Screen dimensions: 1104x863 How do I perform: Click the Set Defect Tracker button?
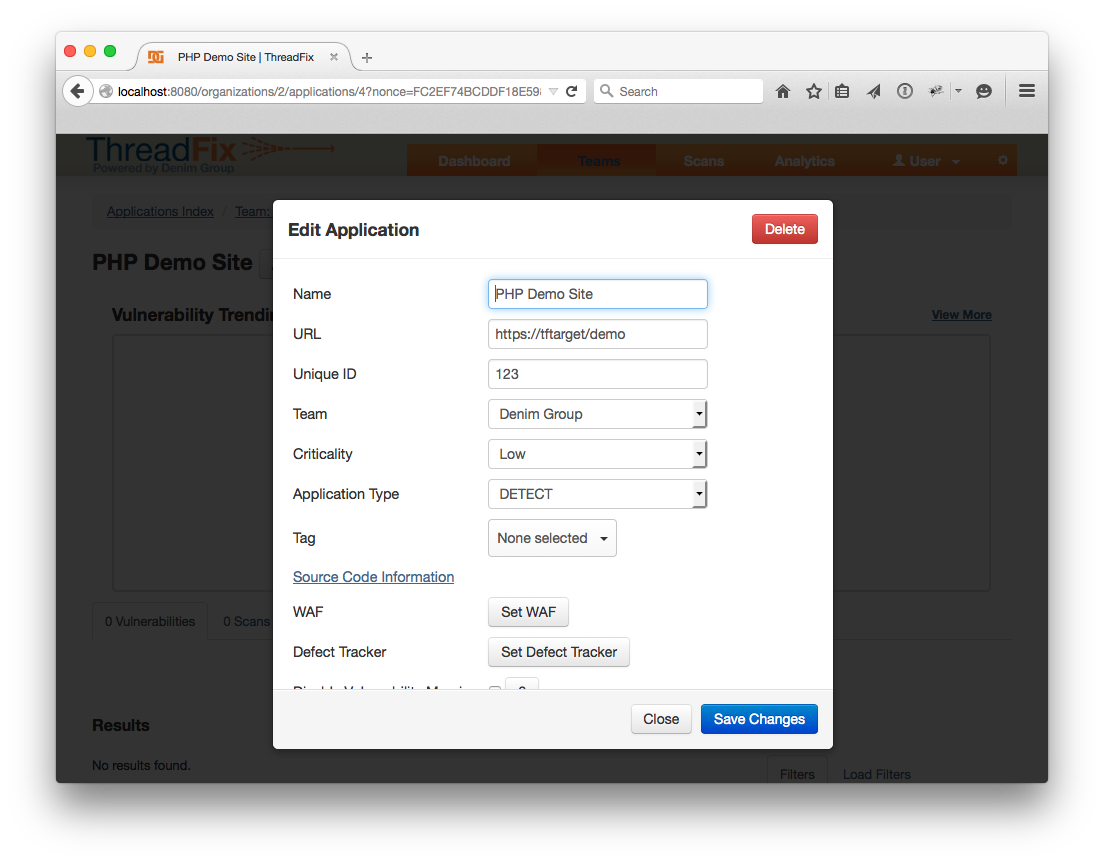click(x=558, y=652)
